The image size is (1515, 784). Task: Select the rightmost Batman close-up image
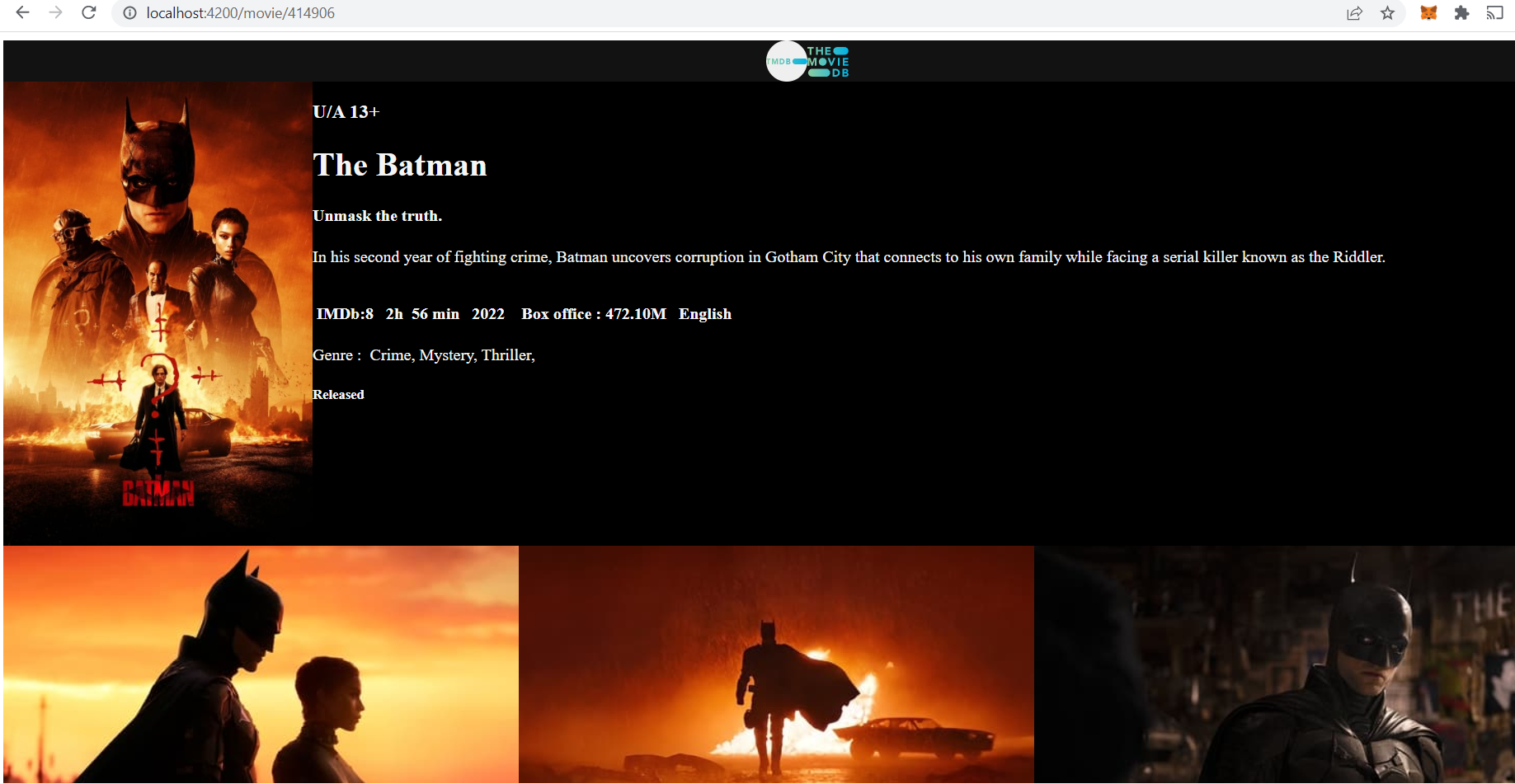(1274, 664)
